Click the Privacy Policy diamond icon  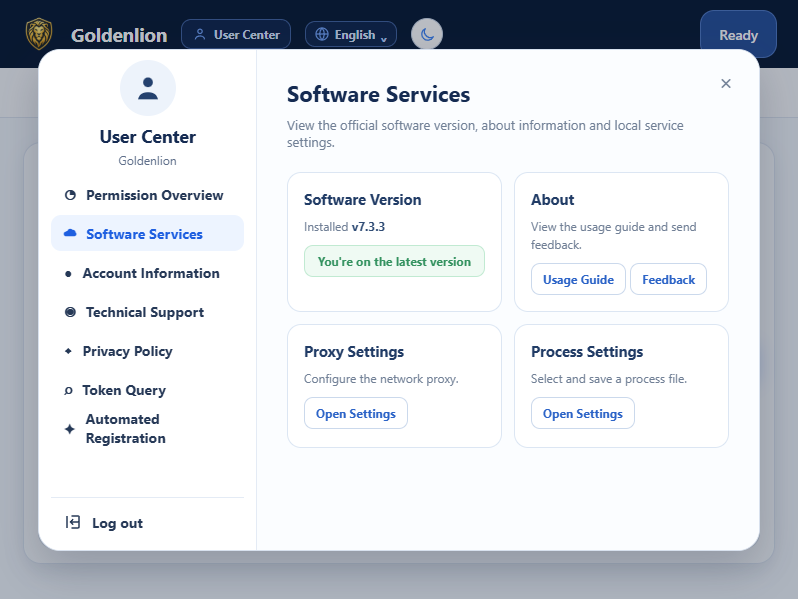pyautogui.click(x=68, y=351)
